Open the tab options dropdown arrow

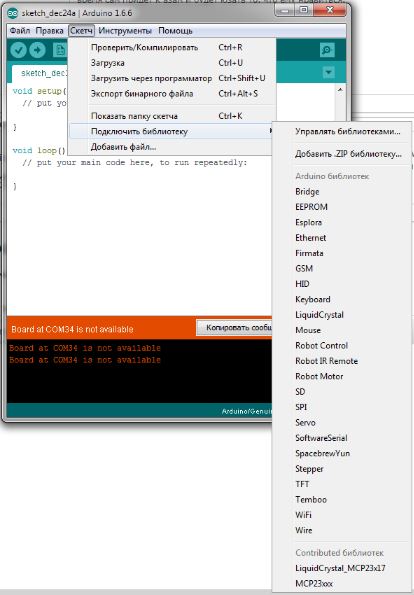point(328,72)
